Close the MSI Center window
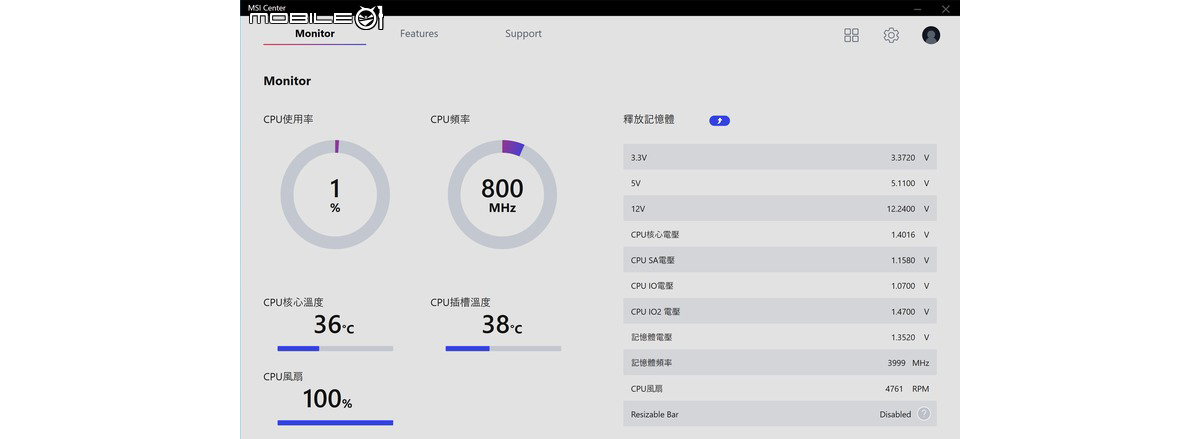The height and width of the screenshot is (439, 1200). point(946,8)
